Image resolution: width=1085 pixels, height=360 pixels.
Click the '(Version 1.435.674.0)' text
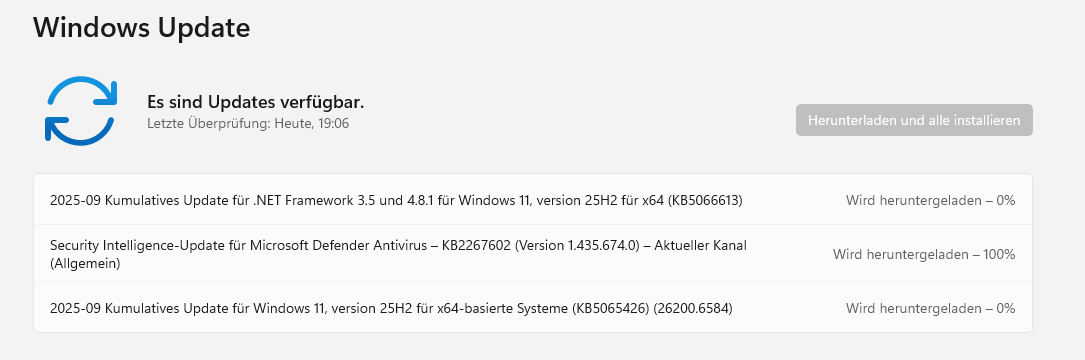[575, 246]
